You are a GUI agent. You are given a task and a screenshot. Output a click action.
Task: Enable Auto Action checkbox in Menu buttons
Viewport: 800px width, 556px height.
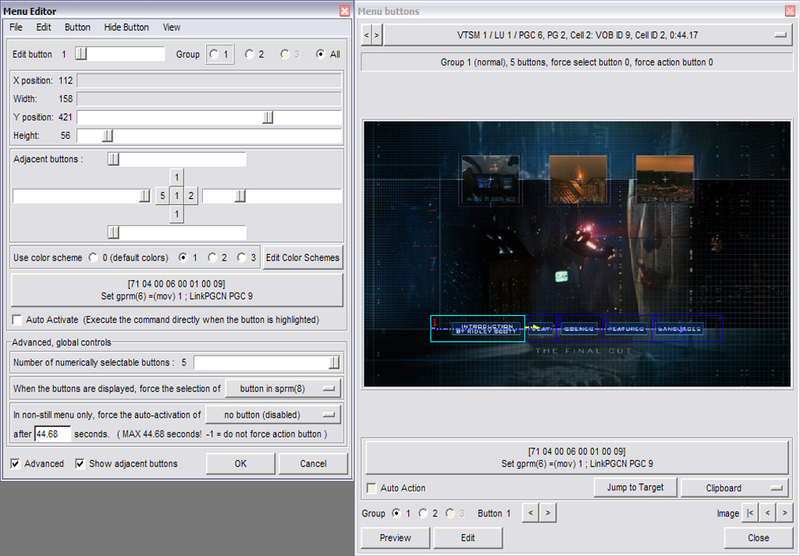click(371, 488)
